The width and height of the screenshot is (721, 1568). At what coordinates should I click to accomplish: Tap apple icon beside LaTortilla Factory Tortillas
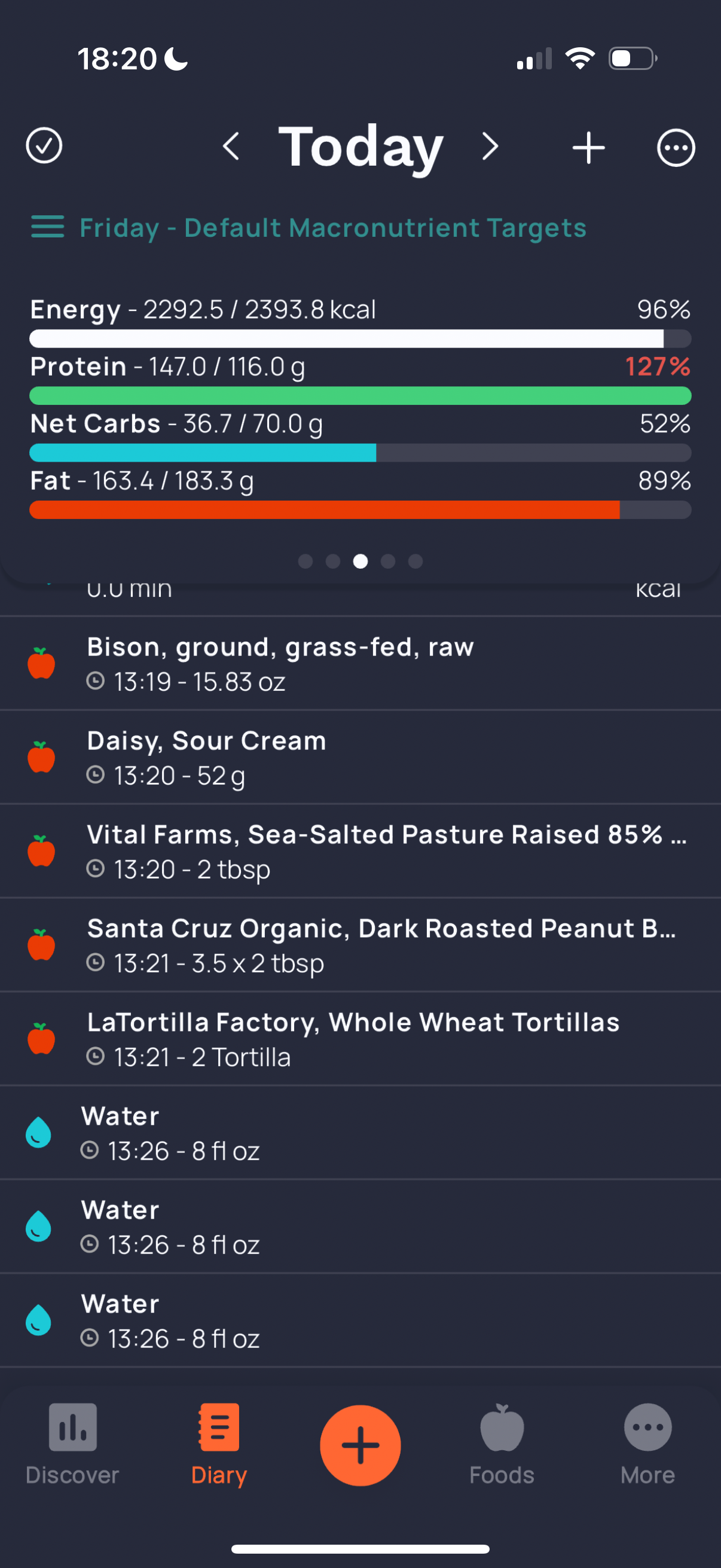click(41, 1038)
